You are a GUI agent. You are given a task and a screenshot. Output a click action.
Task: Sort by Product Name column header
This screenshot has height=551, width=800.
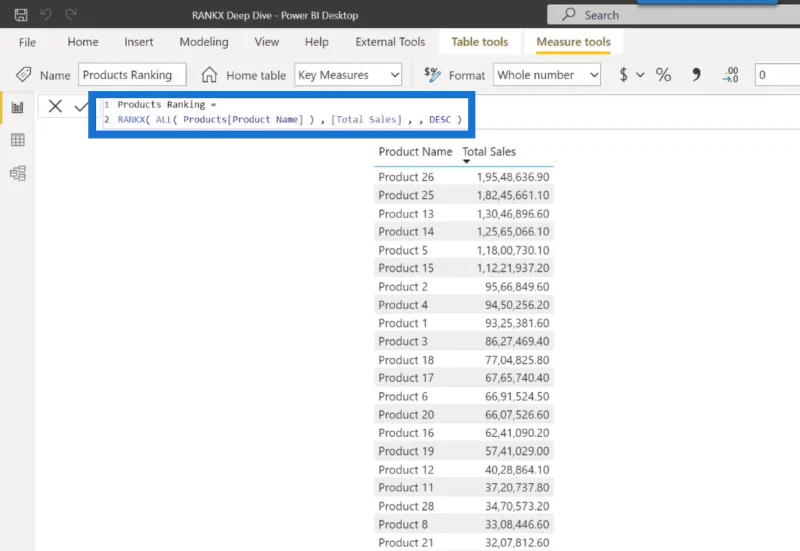click(415, 152)
